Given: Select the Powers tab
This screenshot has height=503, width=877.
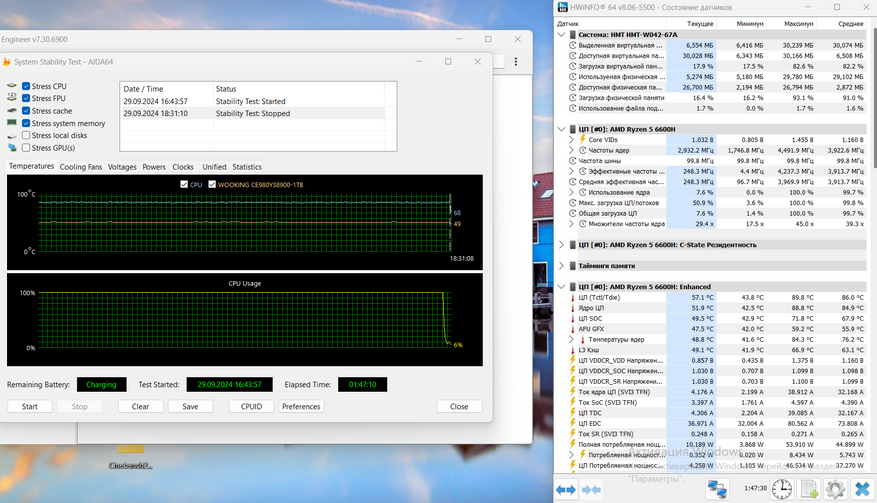Looking at the screenshot, I should tap(154, 167).
